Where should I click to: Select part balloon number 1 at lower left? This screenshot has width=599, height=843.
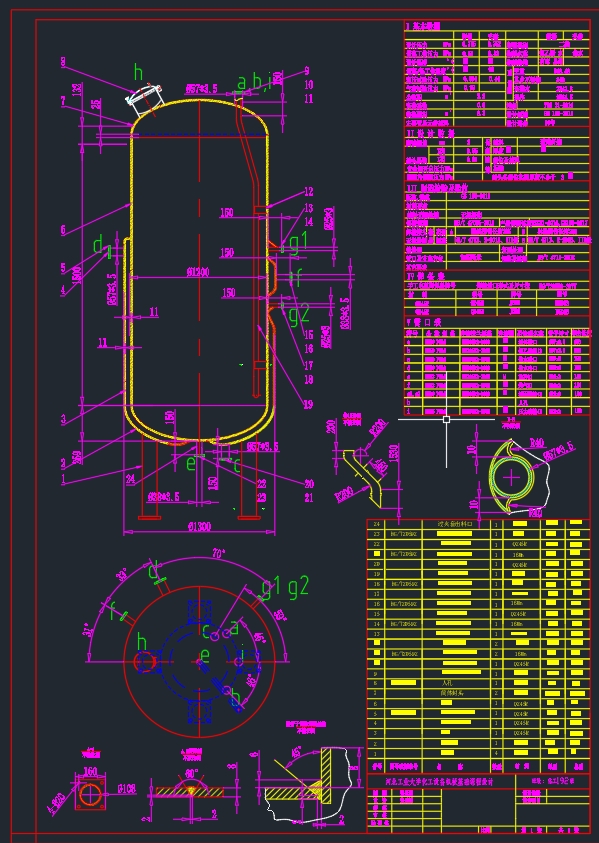pos(63,478)
